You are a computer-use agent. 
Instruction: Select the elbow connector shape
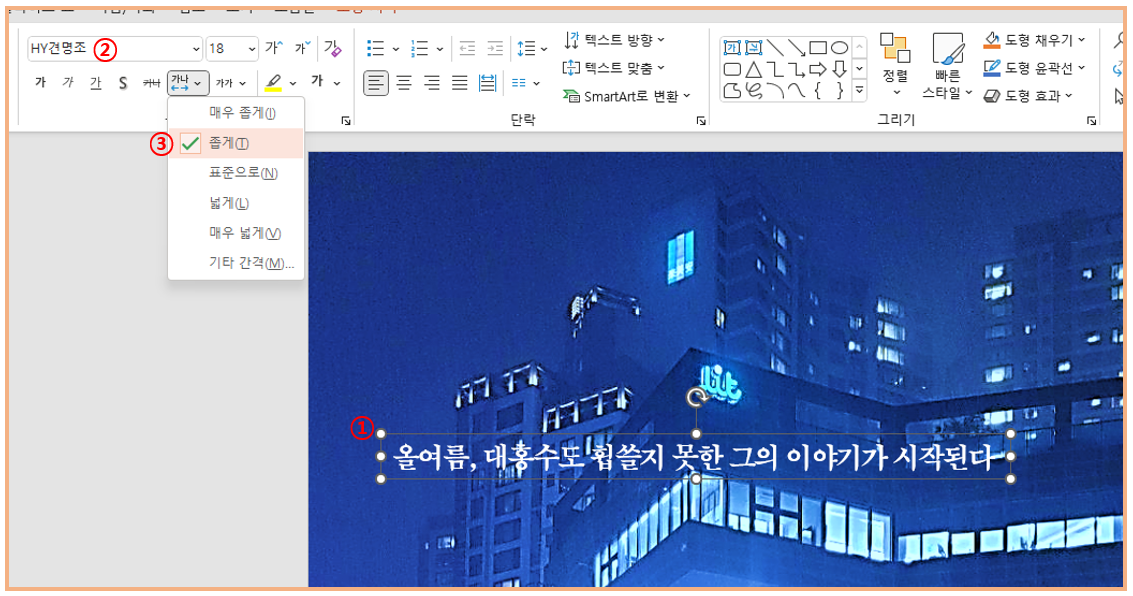pos(775,69)
